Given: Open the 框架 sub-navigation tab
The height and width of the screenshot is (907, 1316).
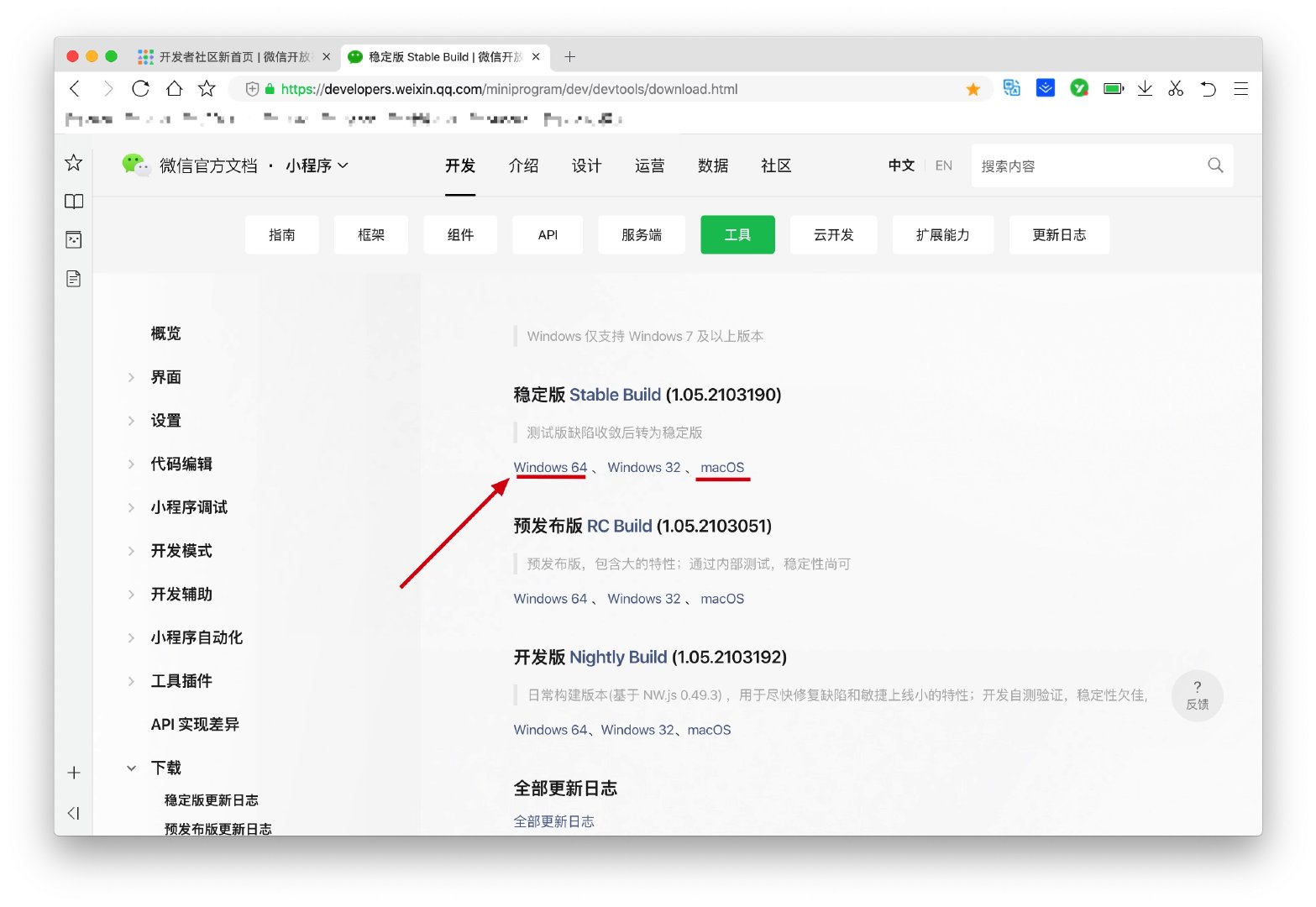Looking at the screenshot, I should tap(371, 235).
